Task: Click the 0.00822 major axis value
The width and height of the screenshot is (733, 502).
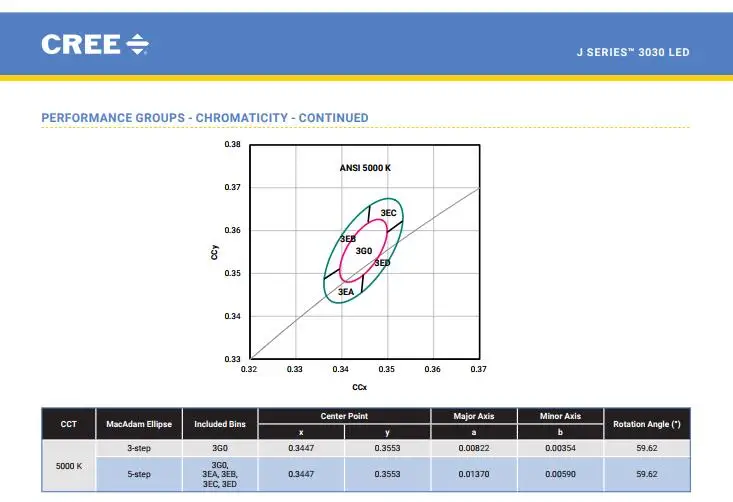Action: [x=474, y=448]
